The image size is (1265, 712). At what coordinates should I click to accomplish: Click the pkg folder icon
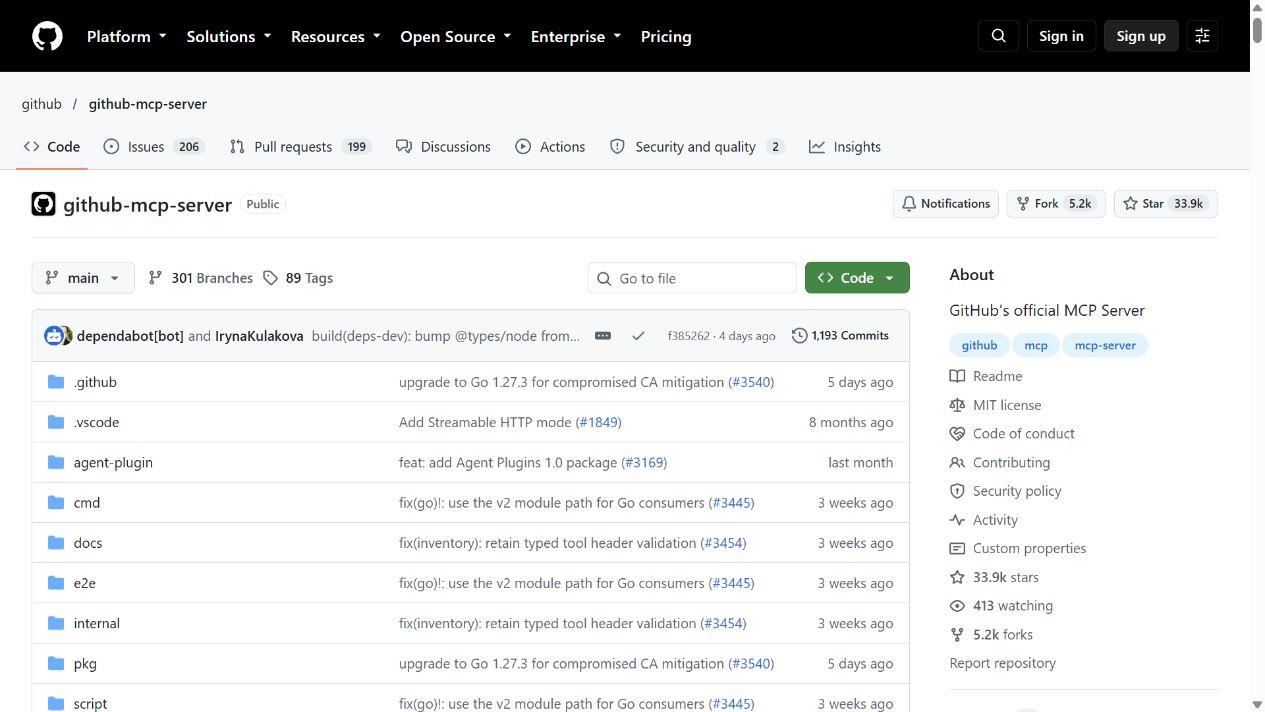[x=56, y=663]
